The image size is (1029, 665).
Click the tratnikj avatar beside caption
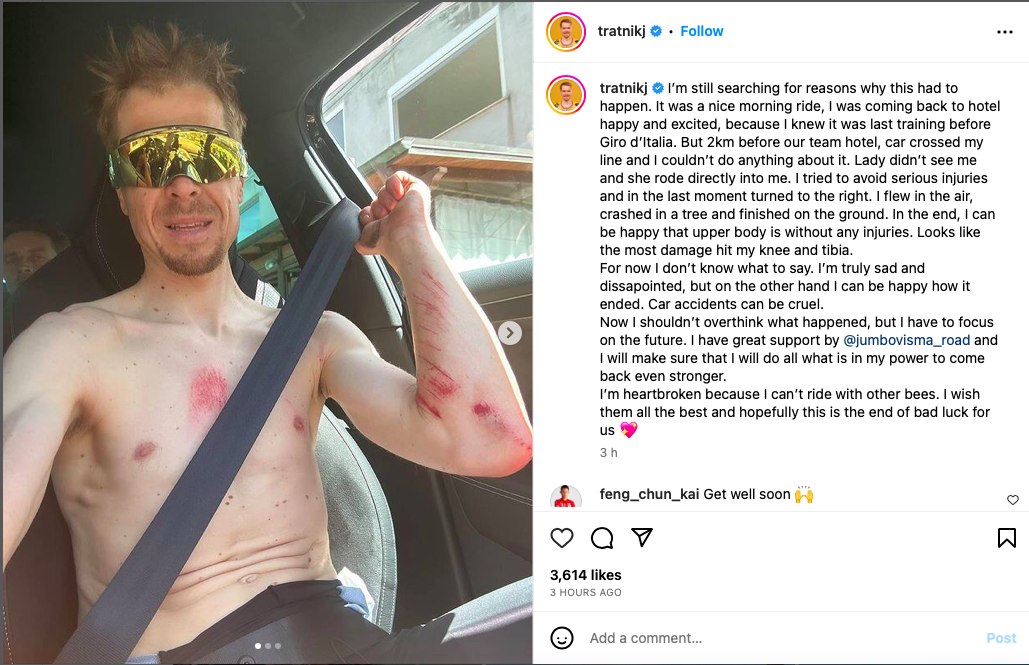tap(566, 95)
